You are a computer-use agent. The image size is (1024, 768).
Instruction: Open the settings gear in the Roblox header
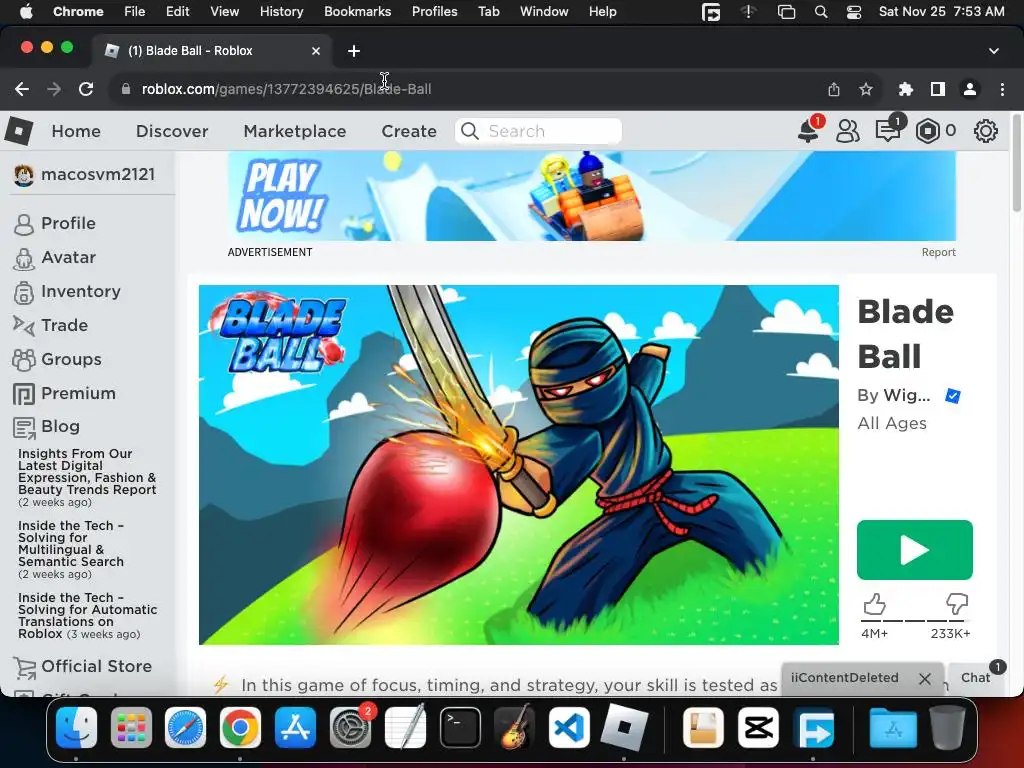(x=985, y=131)
